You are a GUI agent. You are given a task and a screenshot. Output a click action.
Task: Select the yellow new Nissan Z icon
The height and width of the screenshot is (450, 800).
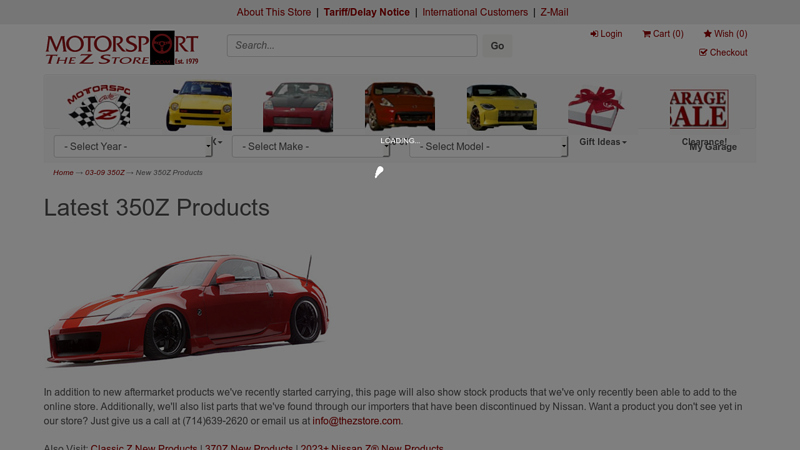[x=502, y=107]
